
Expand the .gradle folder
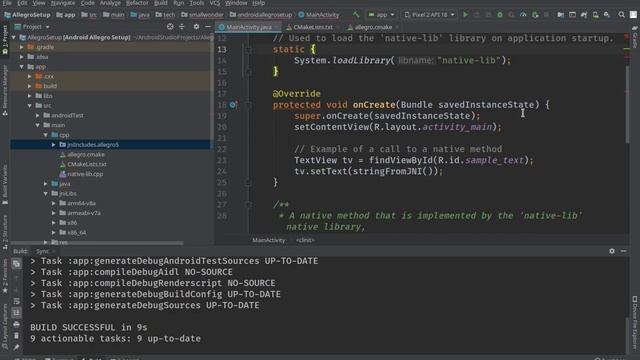(x=22, y=47)
